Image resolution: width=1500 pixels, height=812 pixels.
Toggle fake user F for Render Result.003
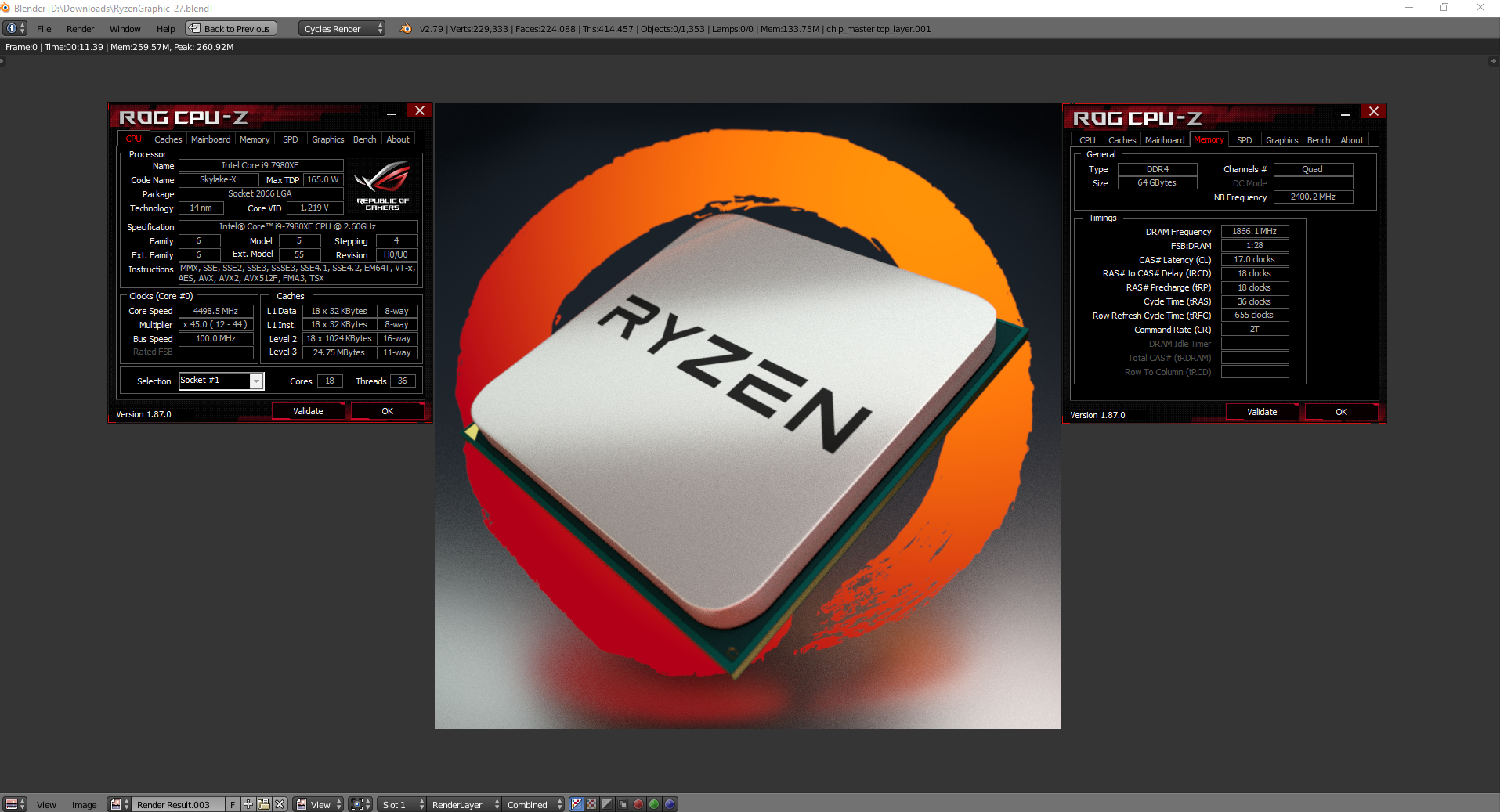tap(233, 804)
